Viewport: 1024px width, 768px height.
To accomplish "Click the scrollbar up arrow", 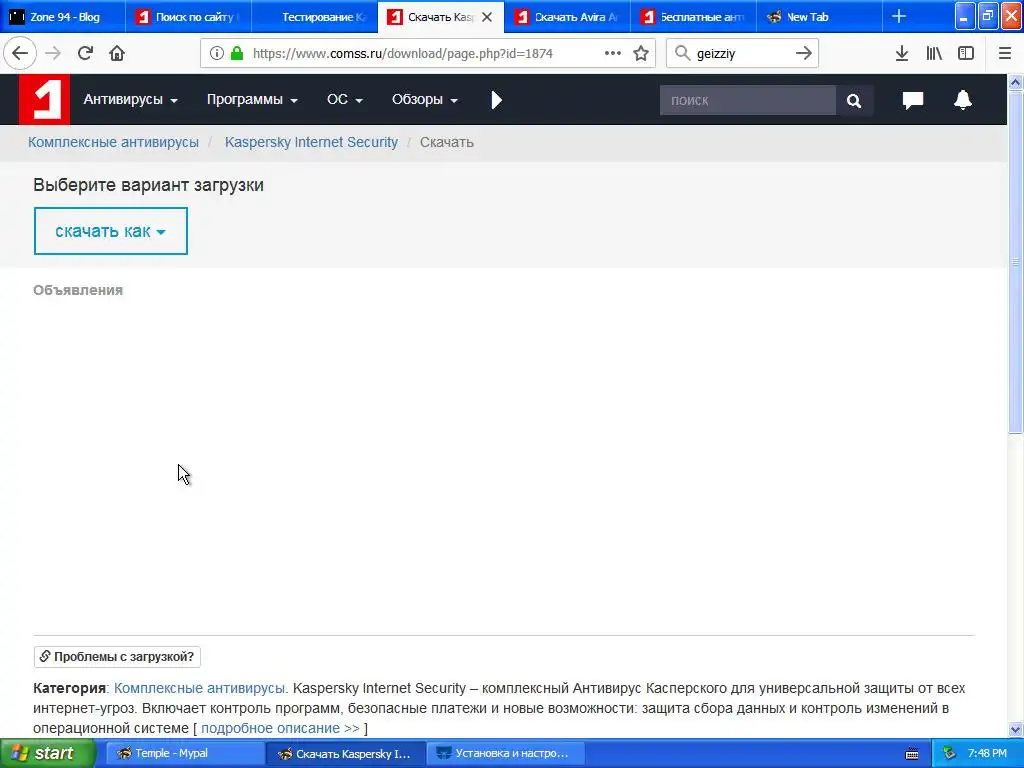I will pyautogui.click(x=1015, y=82).
